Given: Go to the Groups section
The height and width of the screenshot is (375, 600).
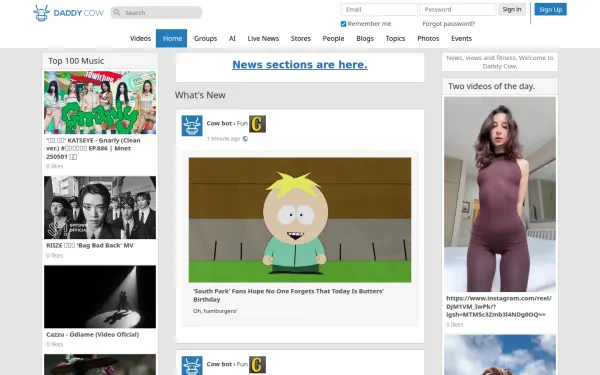Looking at the screenshot, I should tap(205, 38).
